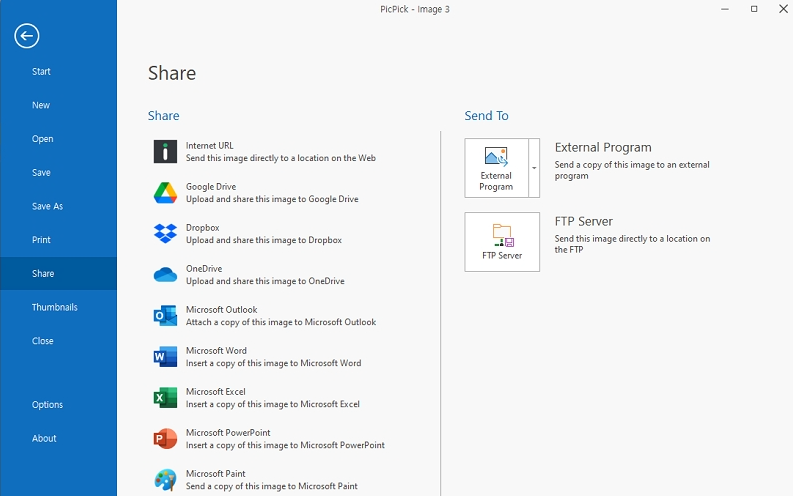Click the 'Internet URL' title text
This screenshot has width=793, height=496.
tap(209, 146)
